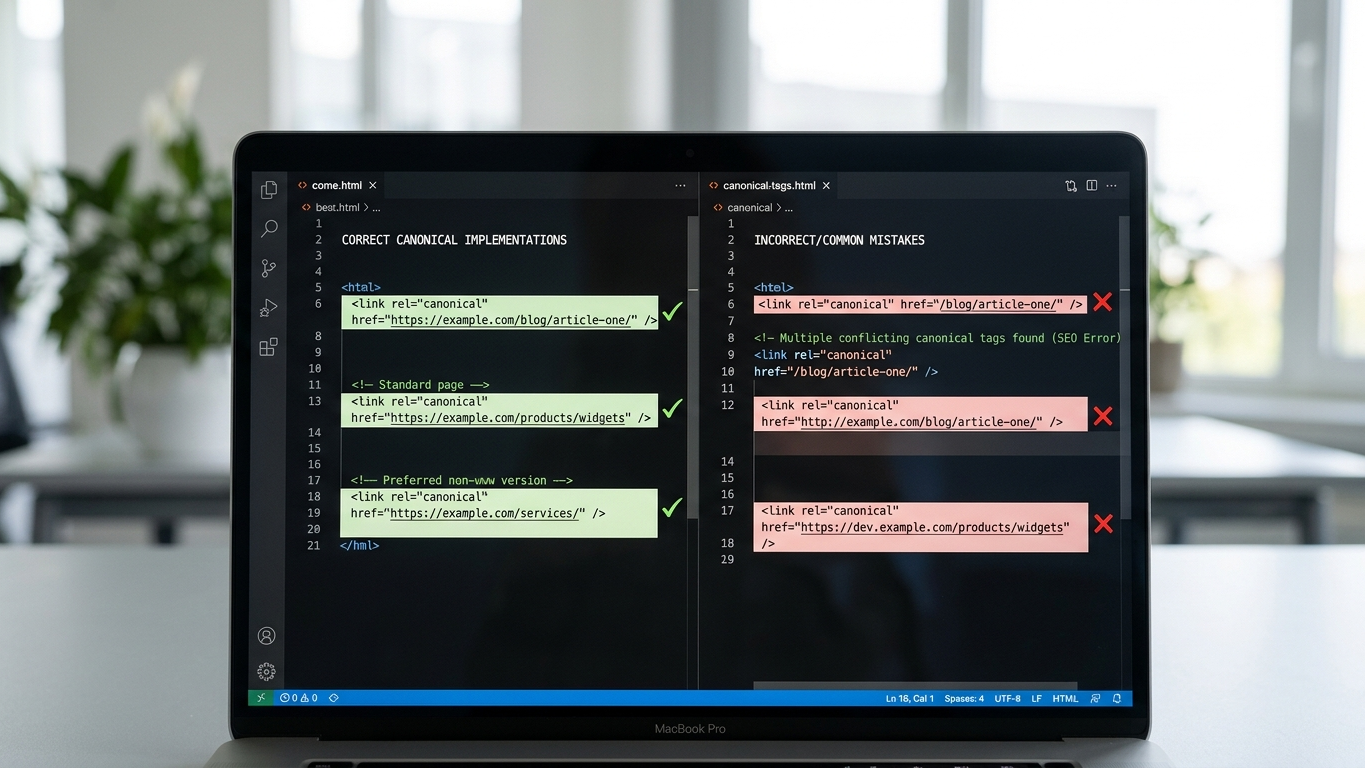Click heading CORRECT CANONICAL IMPLEMENTATIONS
The width and height of the screenshot is (1365, 768).
pyautogui.click(x=454, y=240)
